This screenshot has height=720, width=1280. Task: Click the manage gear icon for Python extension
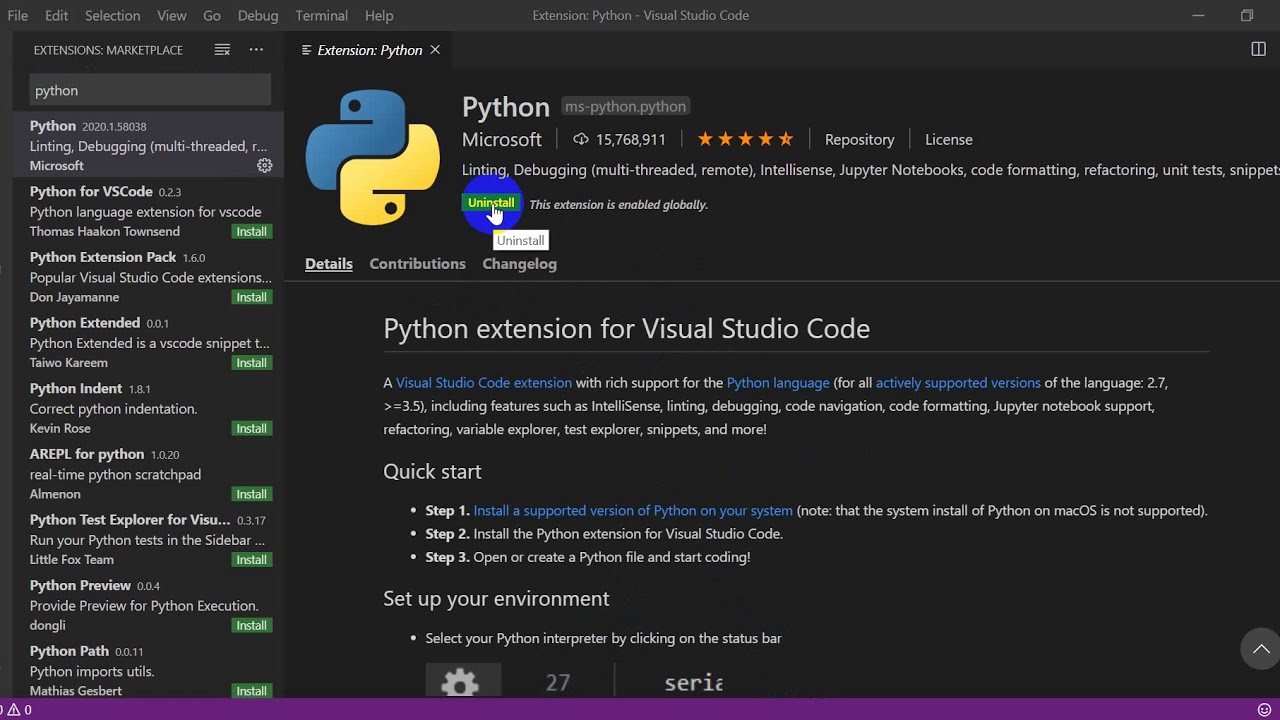(265, 166)
